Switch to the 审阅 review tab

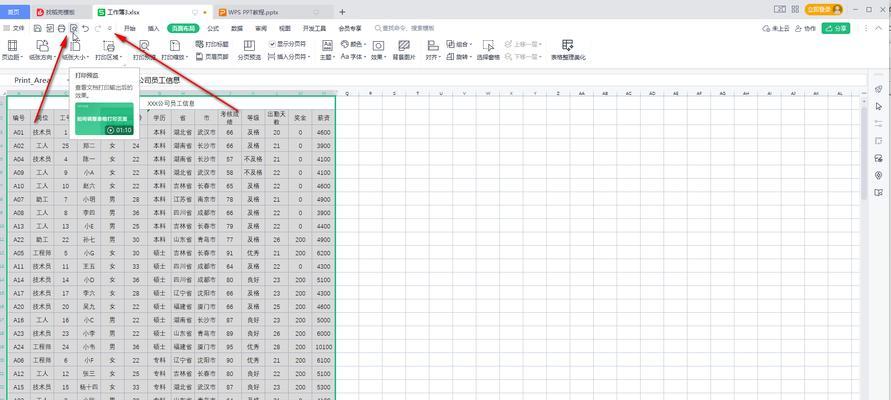tap(261, 28)
